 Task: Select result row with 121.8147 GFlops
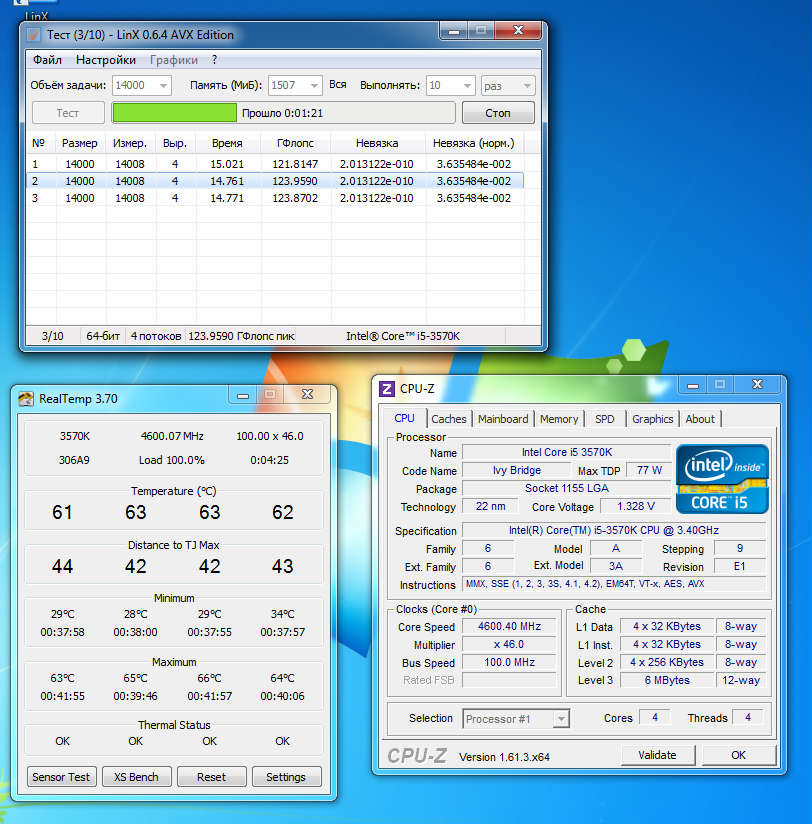pyautogui.click(x=275, y=164)
